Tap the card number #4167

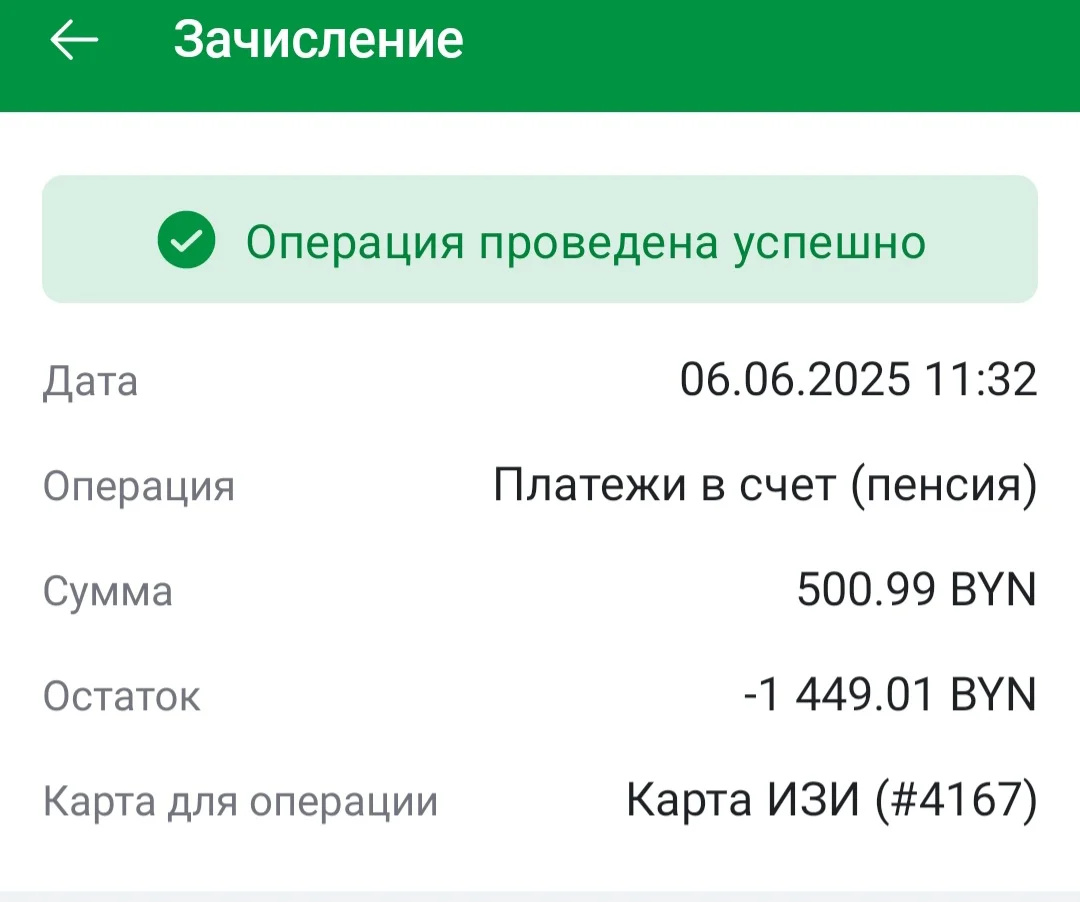point(956,799)
